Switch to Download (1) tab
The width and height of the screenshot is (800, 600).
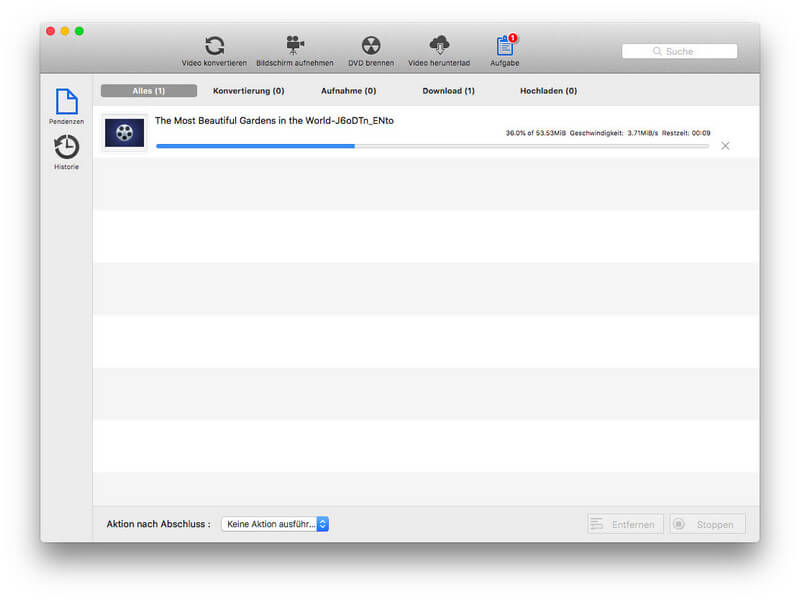point(448,91)
